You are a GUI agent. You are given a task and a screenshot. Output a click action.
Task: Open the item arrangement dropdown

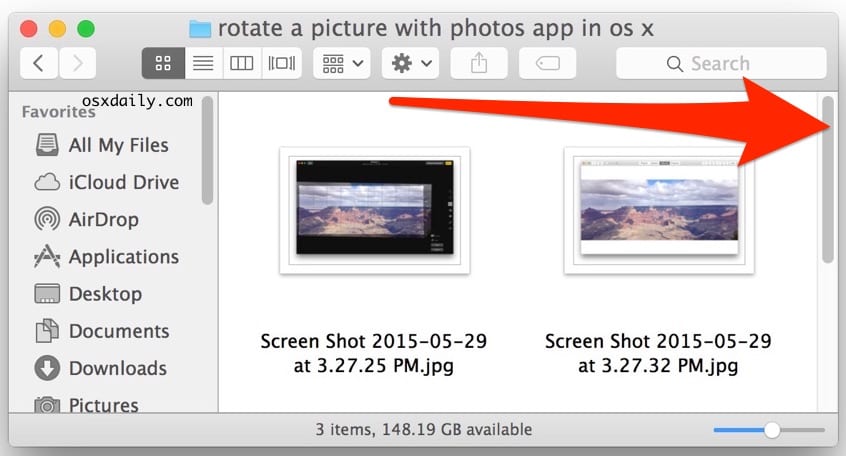(342, 64)
